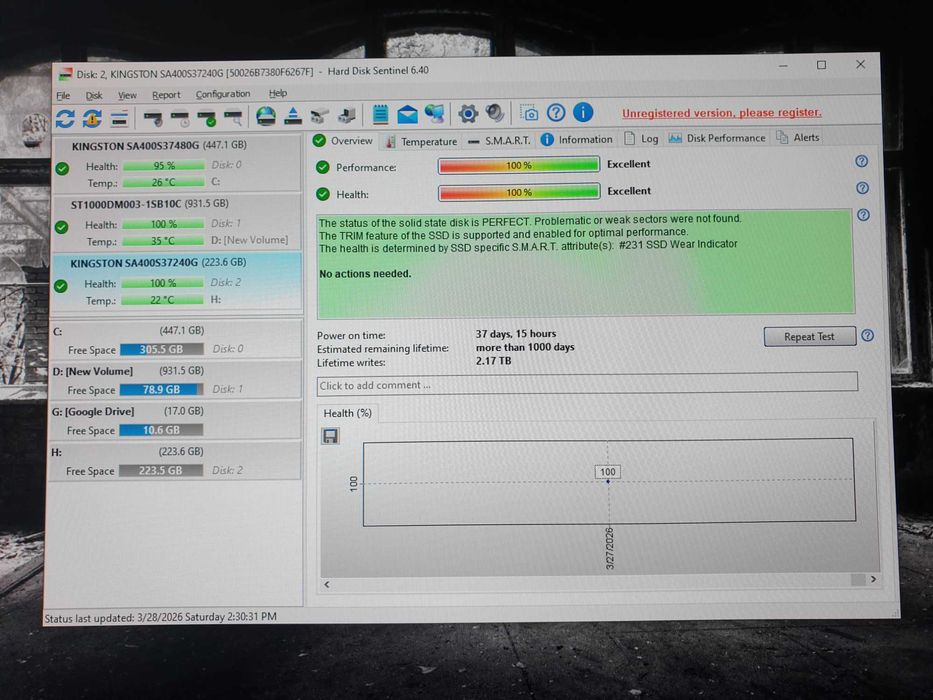Select the D: [New Volume] partition entry

[x=175, y=380]
